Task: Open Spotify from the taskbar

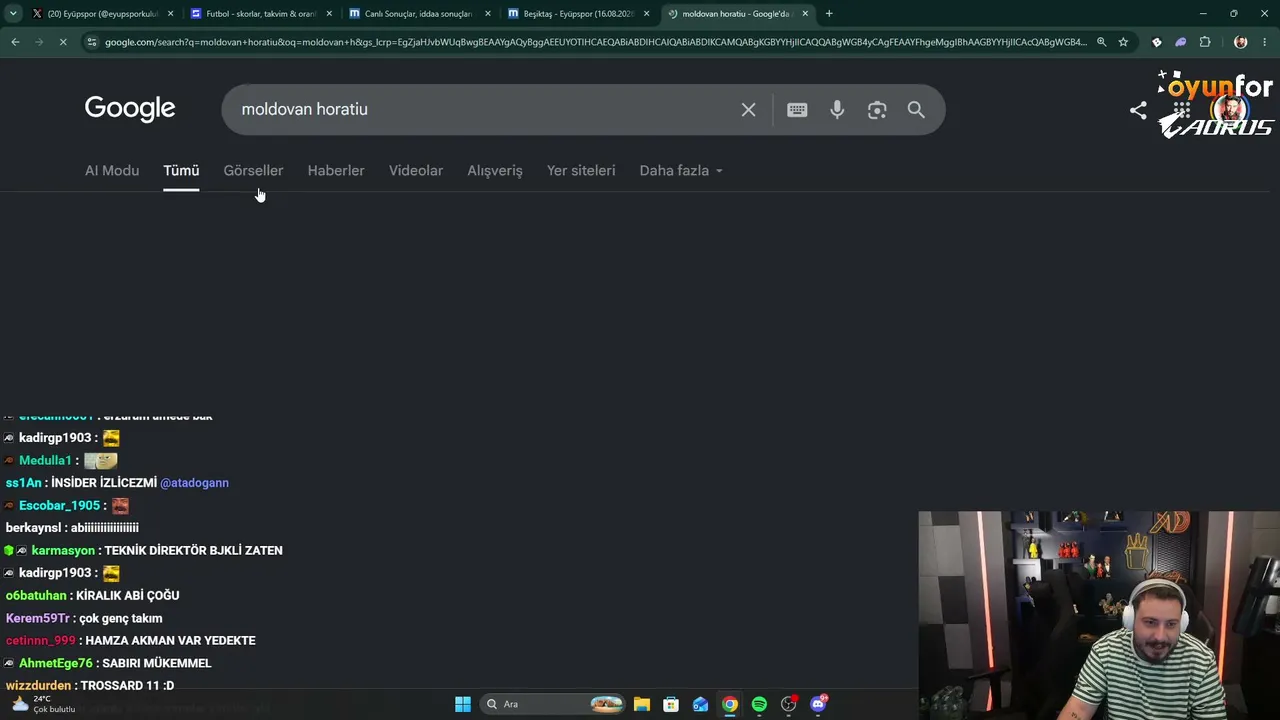Action: tap(759, 704)
